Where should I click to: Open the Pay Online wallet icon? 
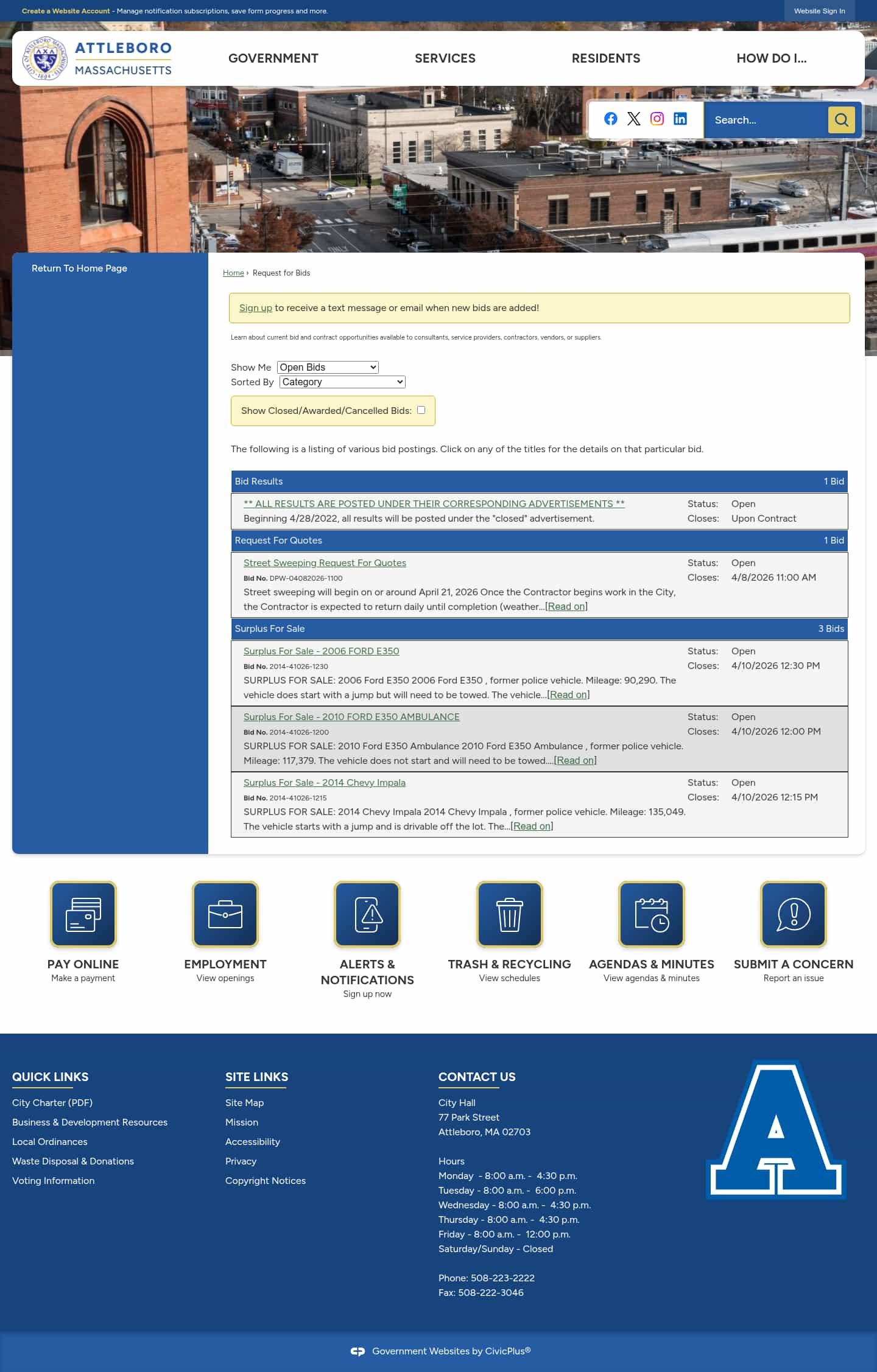click(83, 914)
